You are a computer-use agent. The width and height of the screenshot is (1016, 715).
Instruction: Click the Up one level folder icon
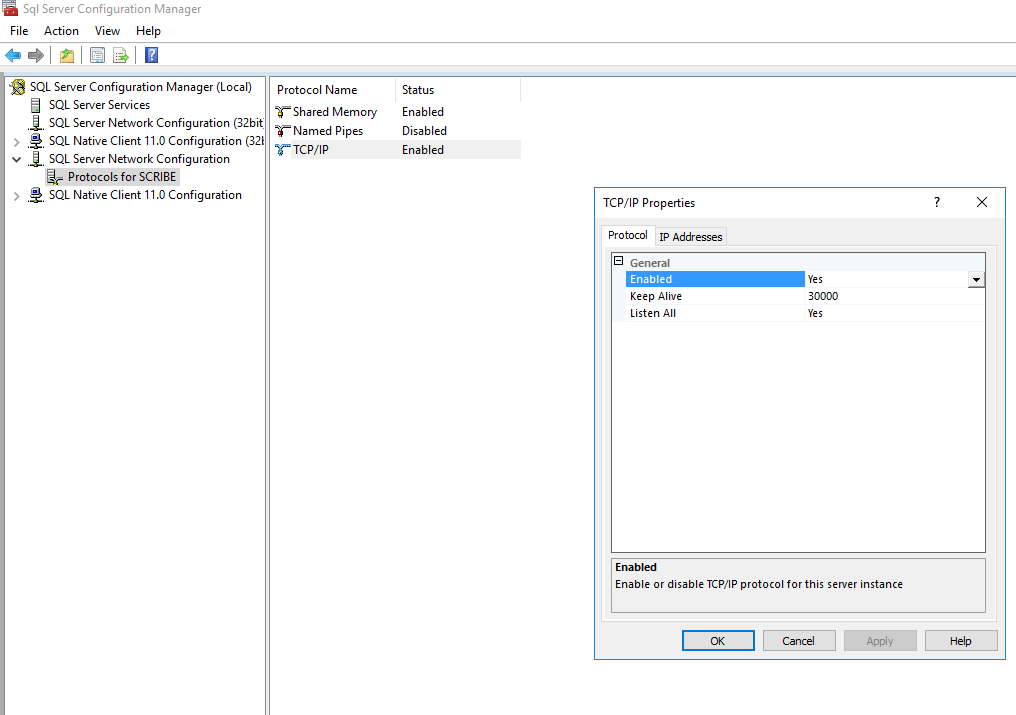pyautogui.click(x=66, y=55)
